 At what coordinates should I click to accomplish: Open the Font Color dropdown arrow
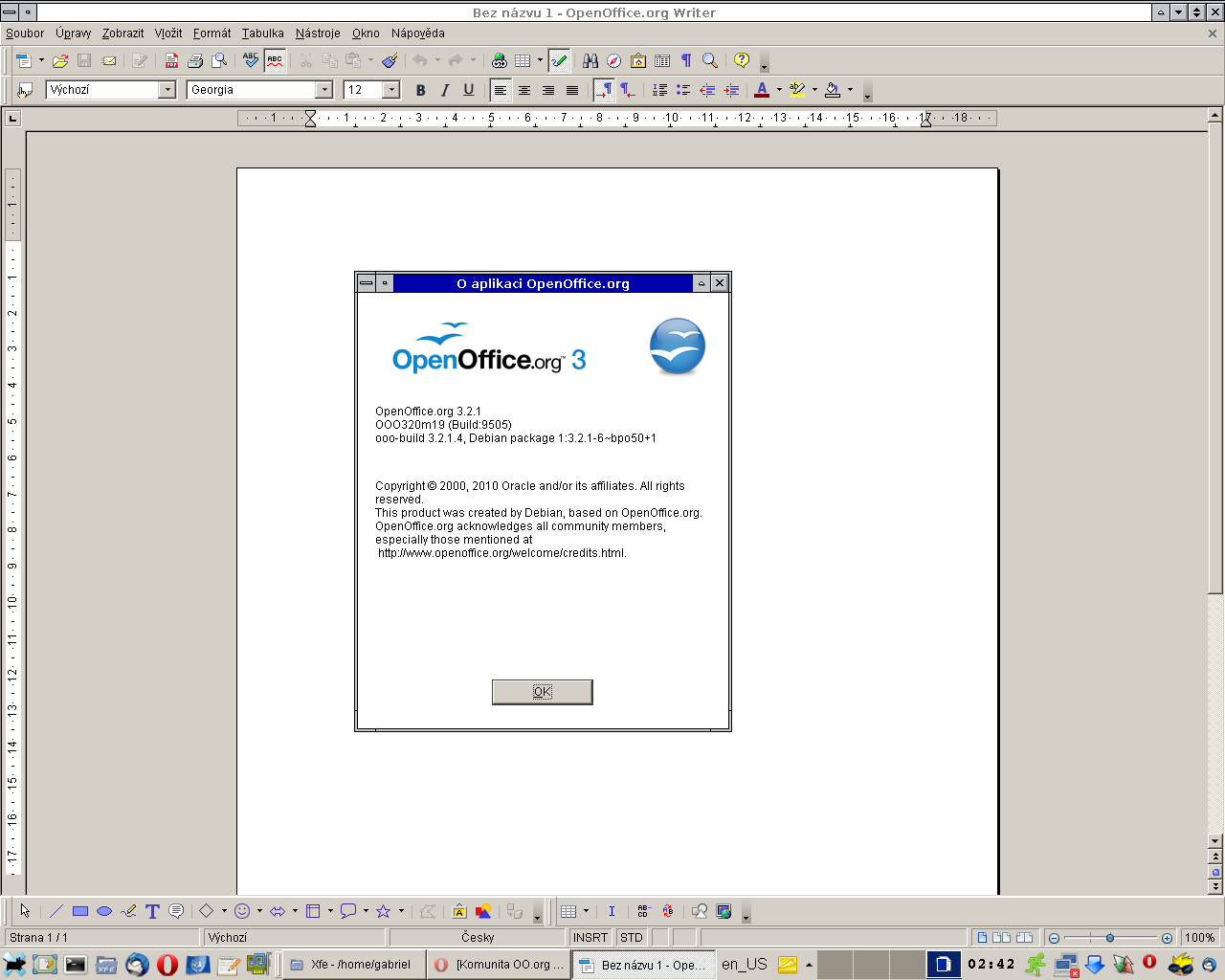coord(779,90)
